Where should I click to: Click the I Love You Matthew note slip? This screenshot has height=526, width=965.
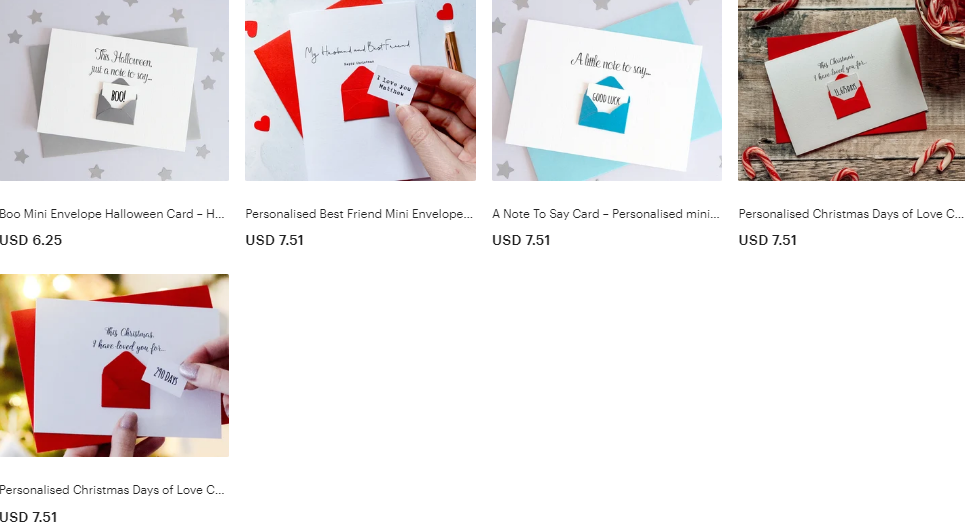pos(392,85)
